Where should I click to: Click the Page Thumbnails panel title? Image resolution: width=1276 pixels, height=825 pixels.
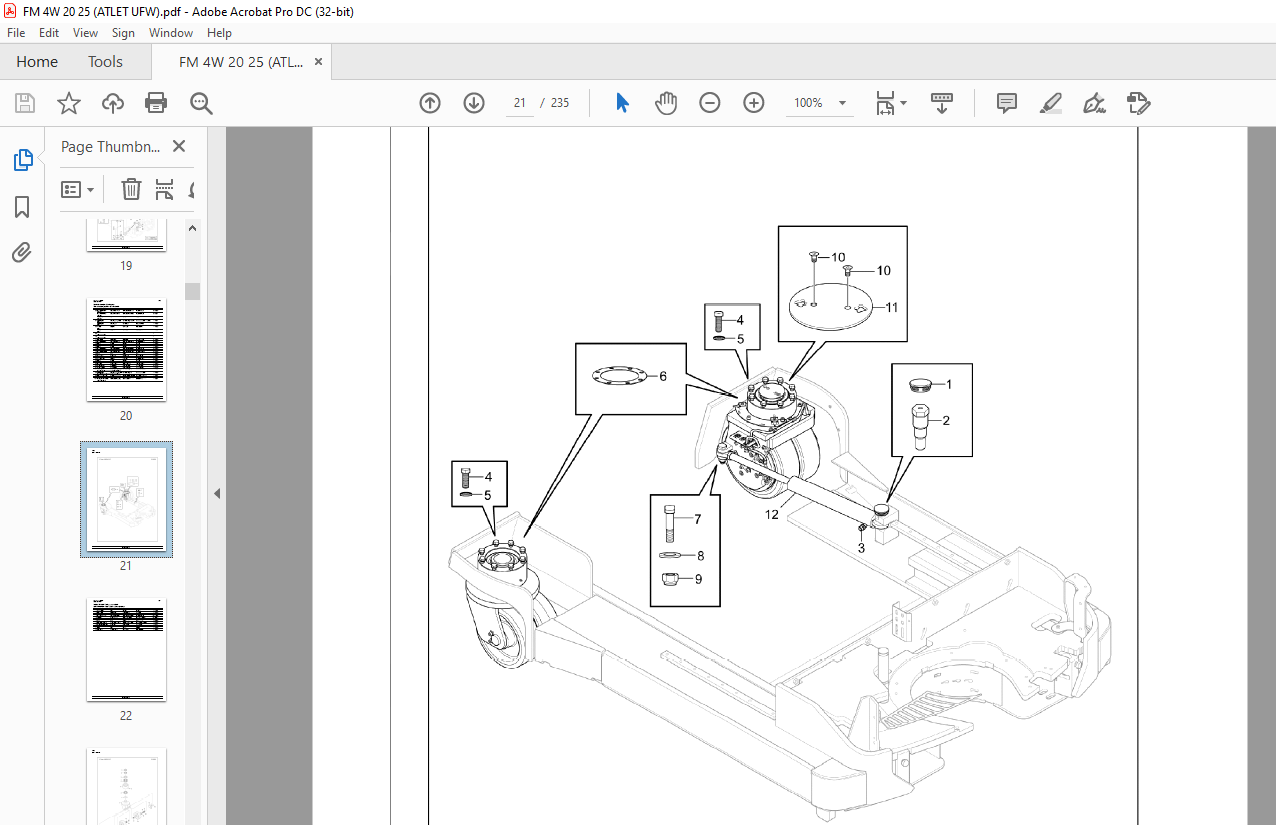110,146
